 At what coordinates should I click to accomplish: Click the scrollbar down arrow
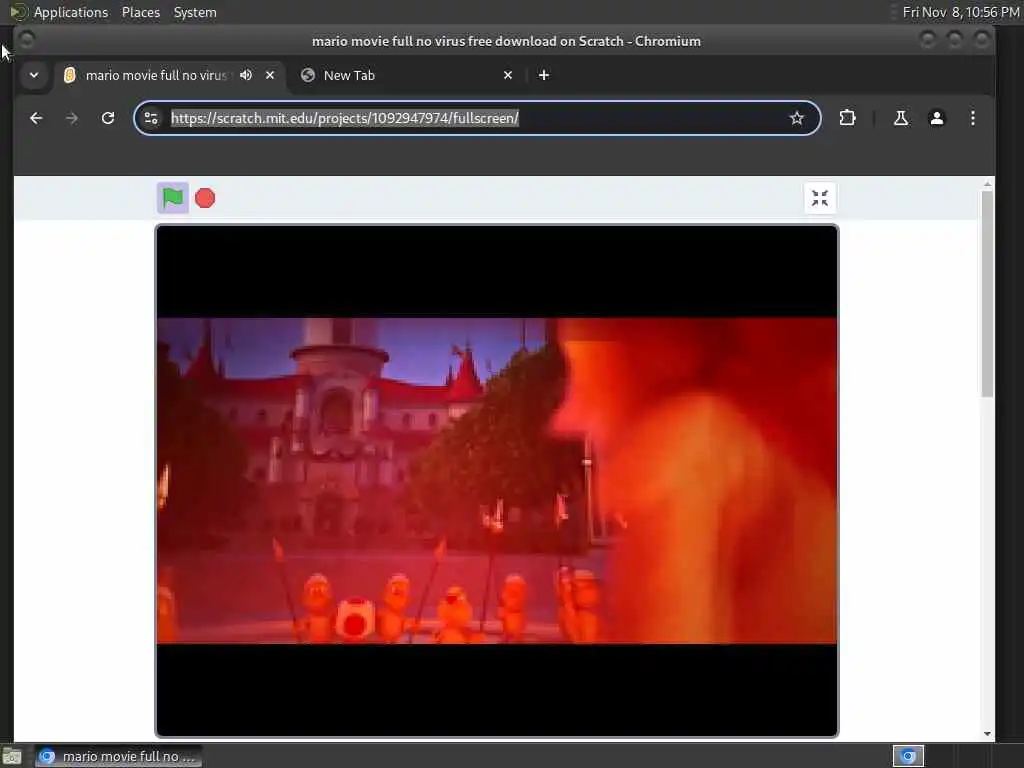coord(987,733)
